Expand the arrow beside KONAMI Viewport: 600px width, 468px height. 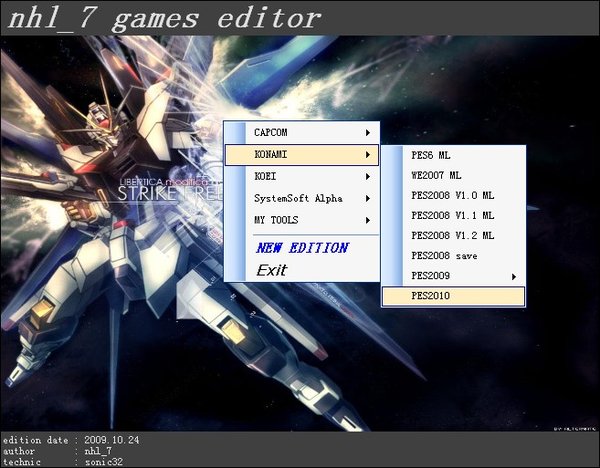(x=368, y=155)
